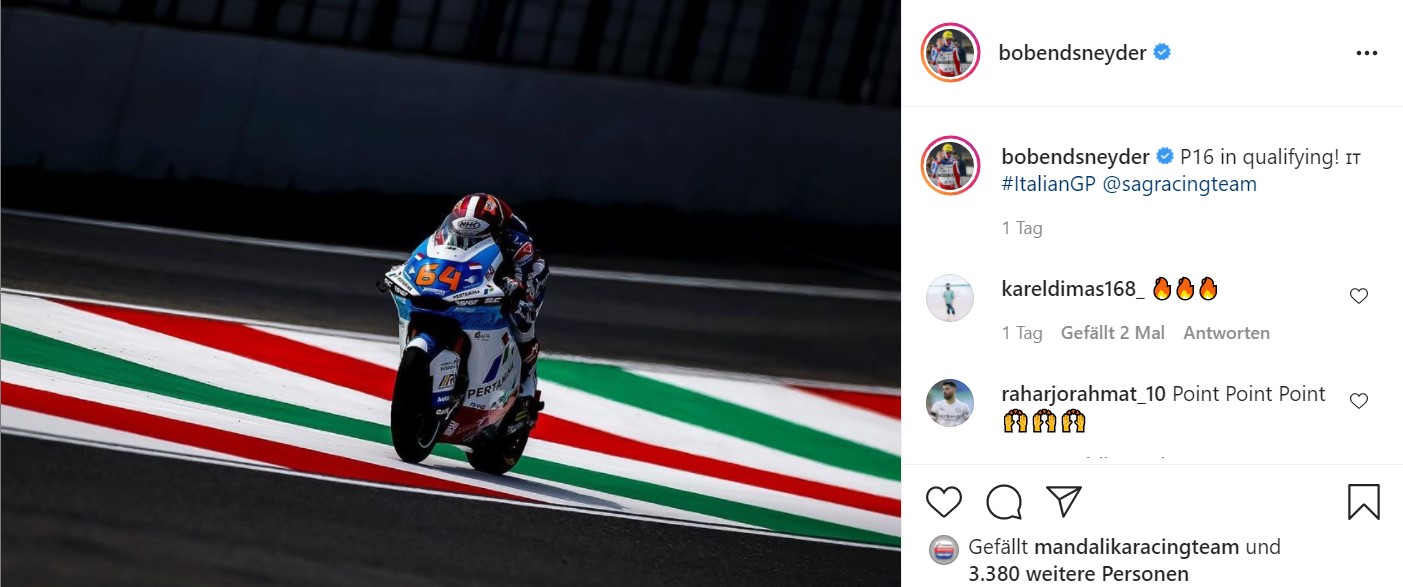This screenshot has height=587, width=1403.
Task: View raharjorahmat_10 profile picture
Action: (950, 403)
